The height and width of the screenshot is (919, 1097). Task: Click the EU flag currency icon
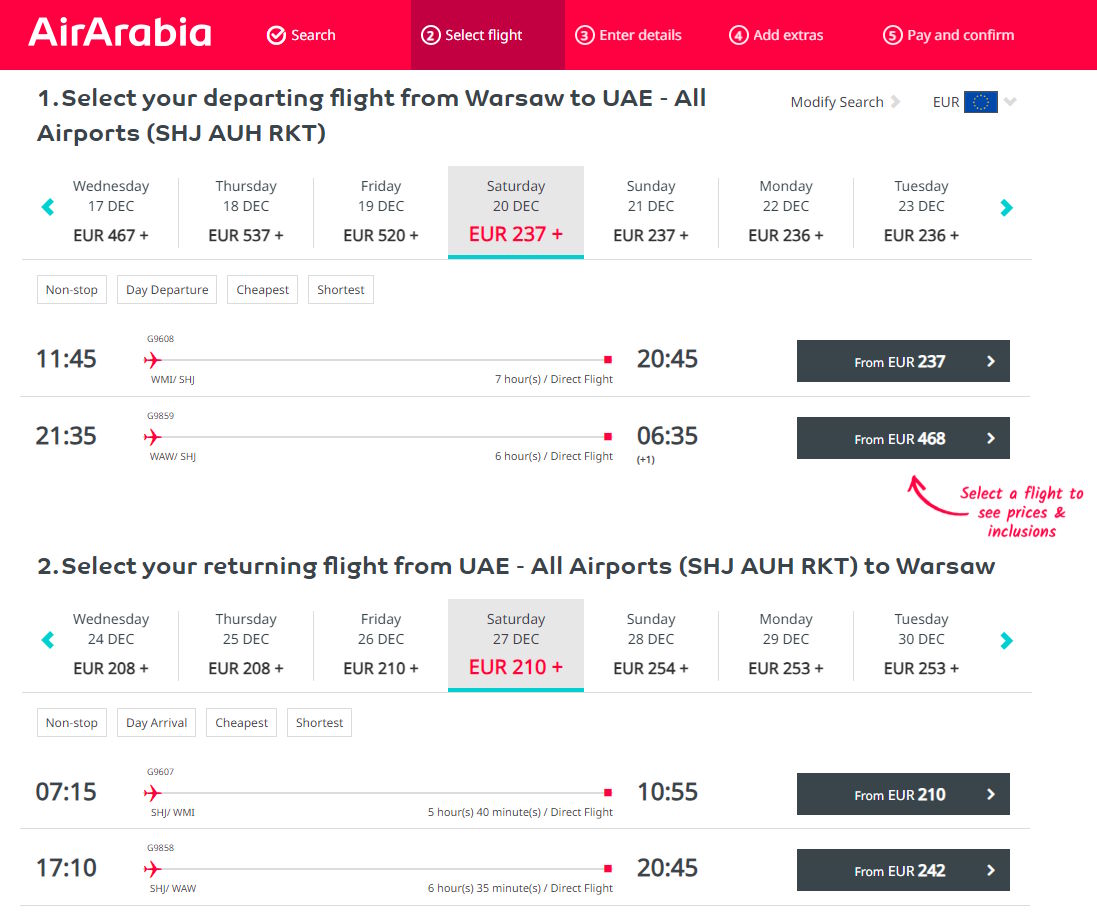tap(980, 102)
